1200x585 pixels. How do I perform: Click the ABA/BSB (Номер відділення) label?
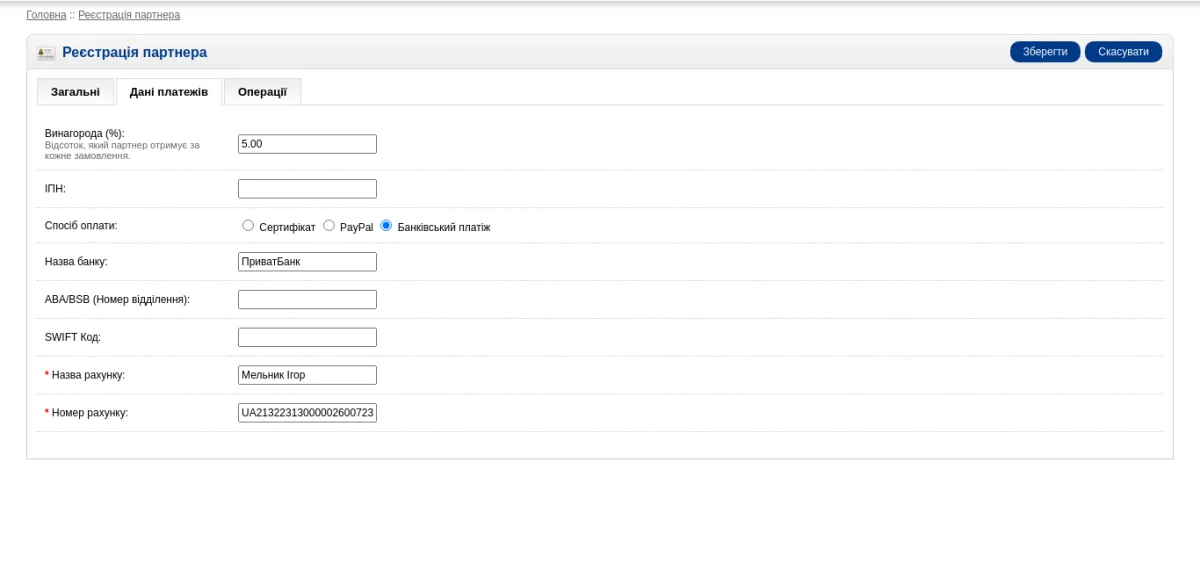(117, 300)
